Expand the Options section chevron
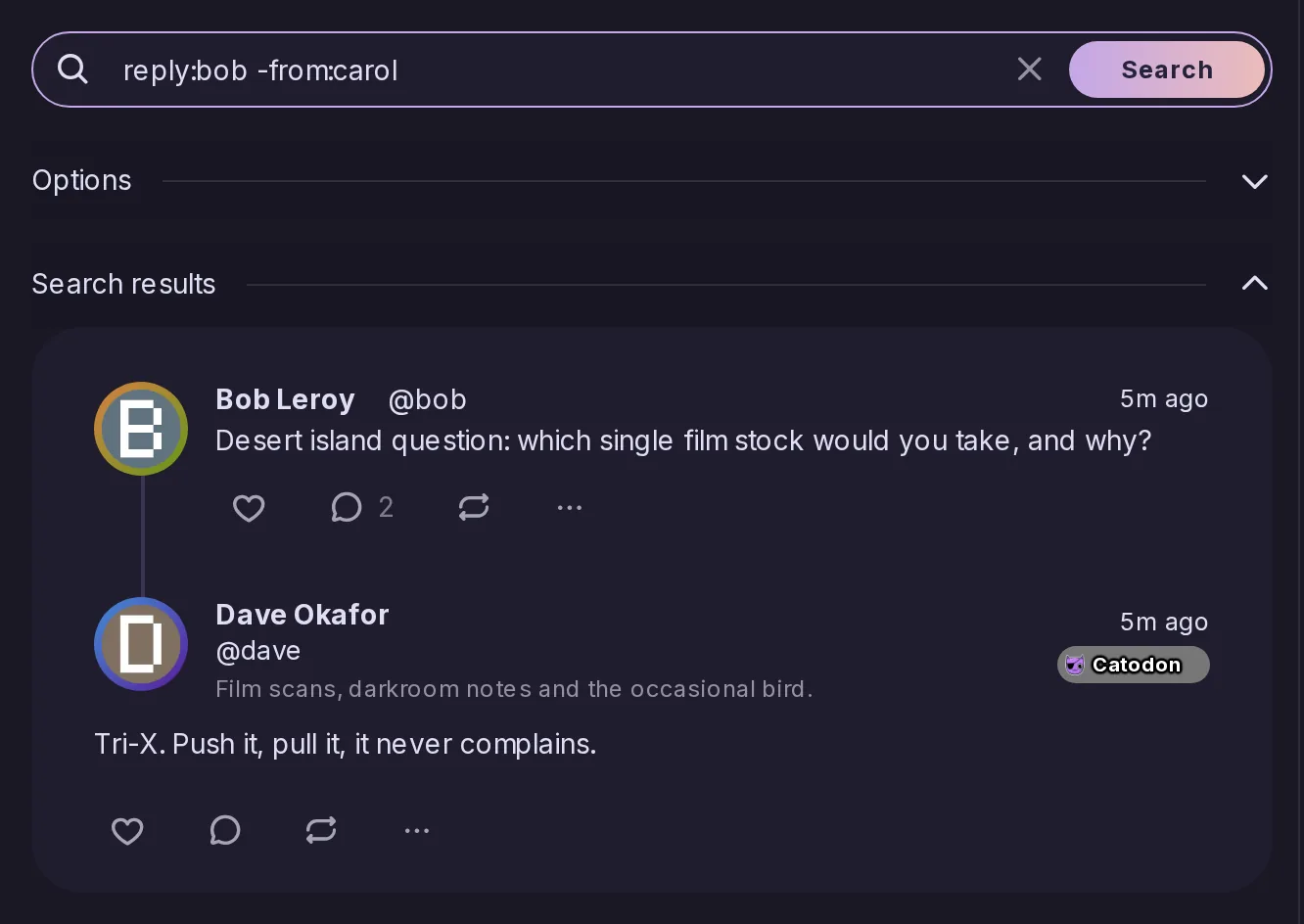Viewport: 1304px width, 924px height. point(1254,181)
